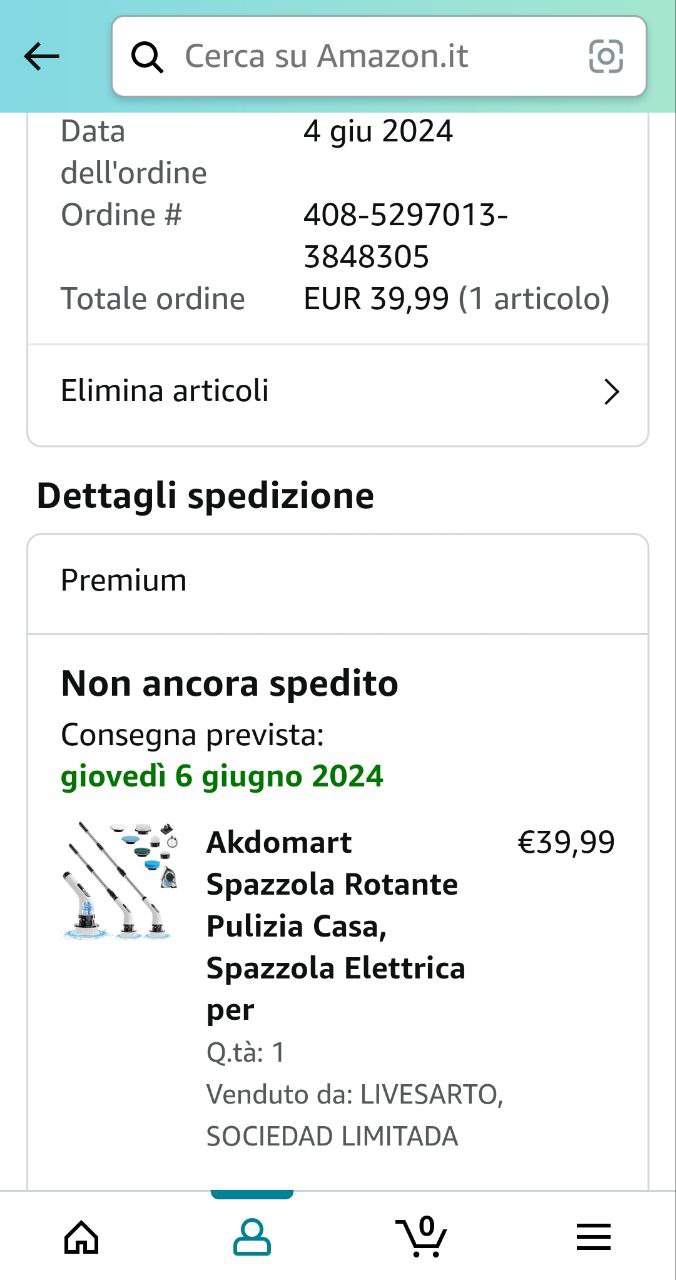Click the magnifier search icon
The height and width of the screenshot is (1280, 676).
click(148, 57)
